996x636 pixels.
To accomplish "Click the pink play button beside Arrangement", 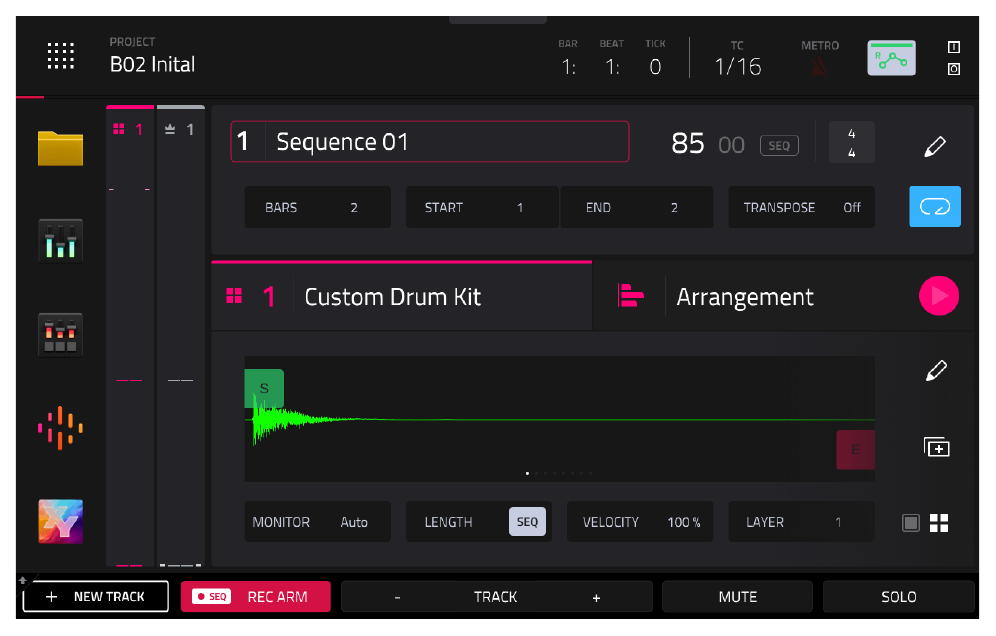I will point(939,295).
